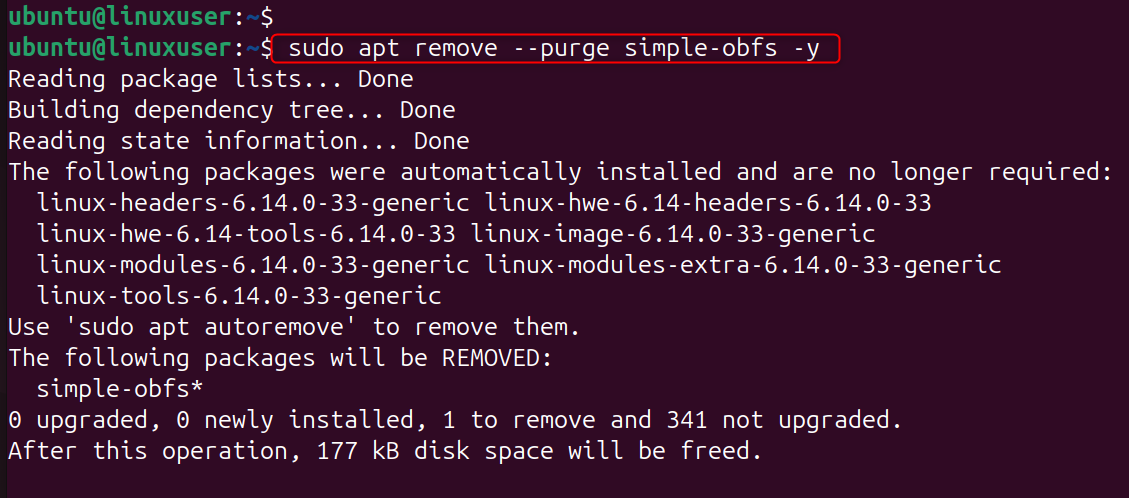
Task: Click the highlighted sudo apt remove command
Action: click(x=554, y=48)
